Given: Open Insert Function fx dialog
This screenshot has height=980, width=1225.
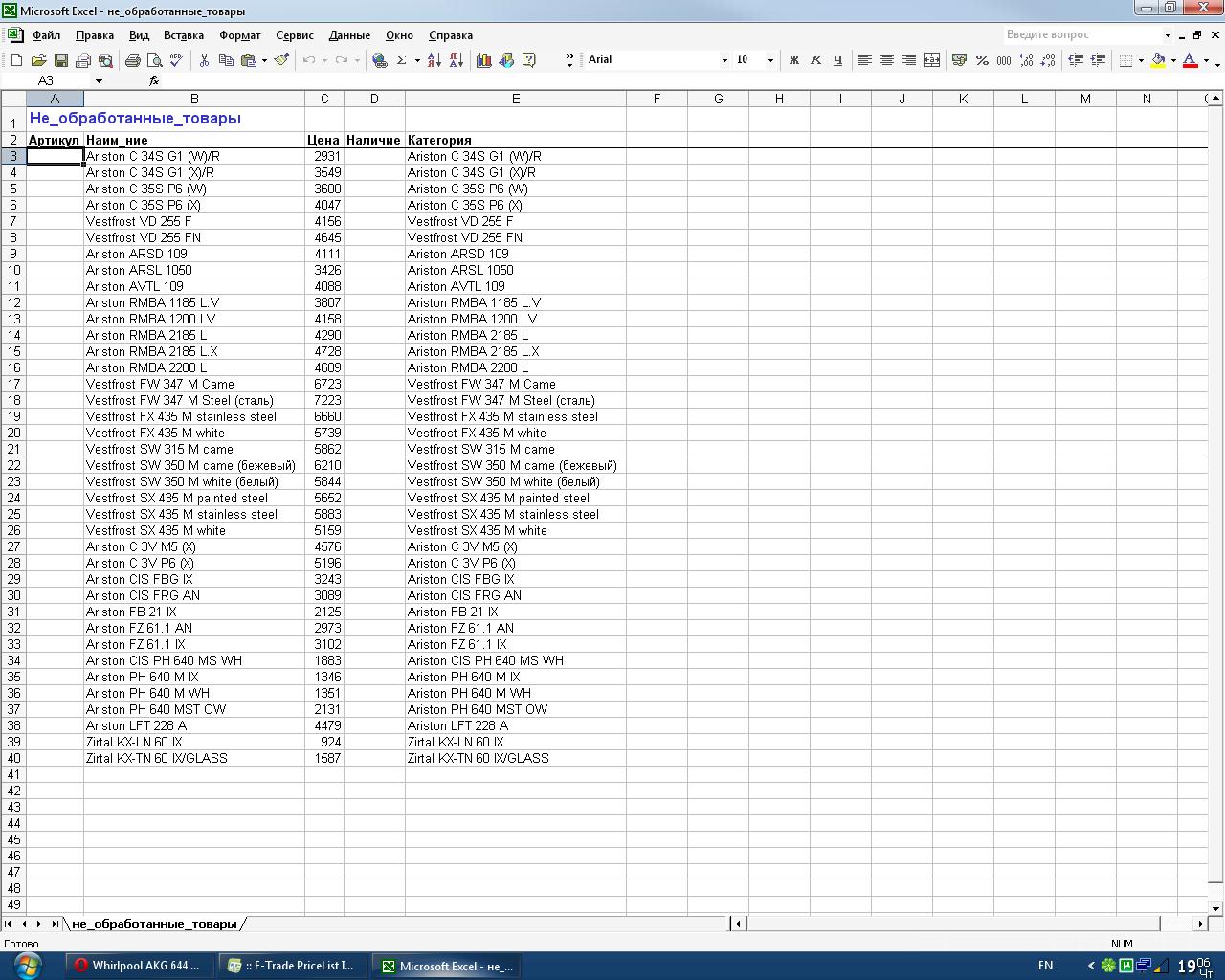Looking at the screenshot, I should (154, 81).
